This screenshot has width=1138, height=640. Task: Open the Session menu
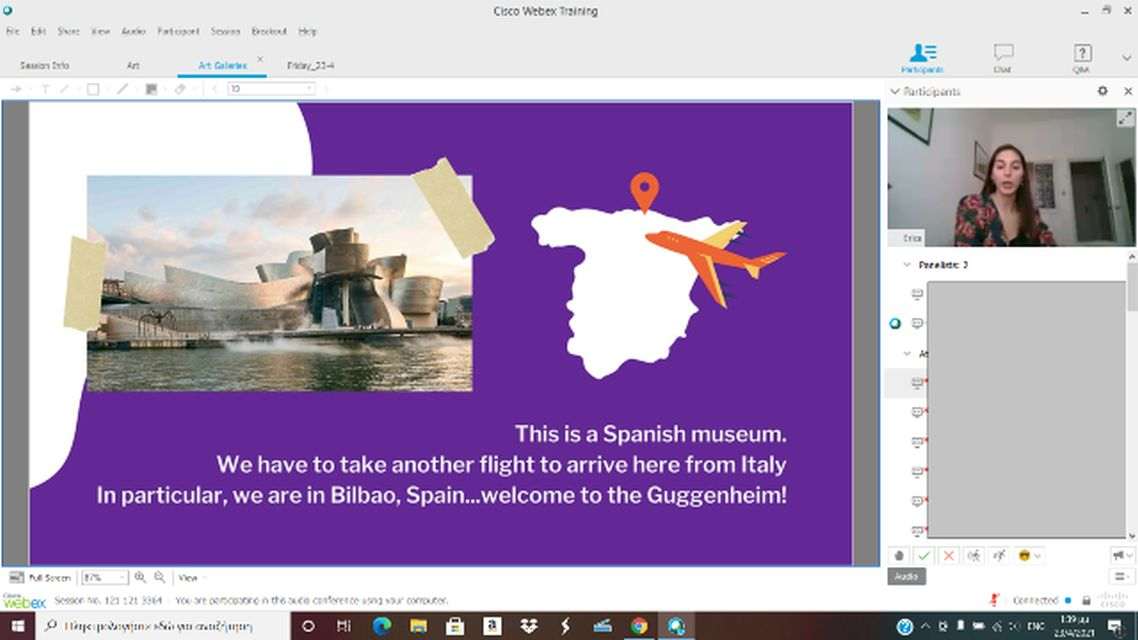click(x=225, y=31)
